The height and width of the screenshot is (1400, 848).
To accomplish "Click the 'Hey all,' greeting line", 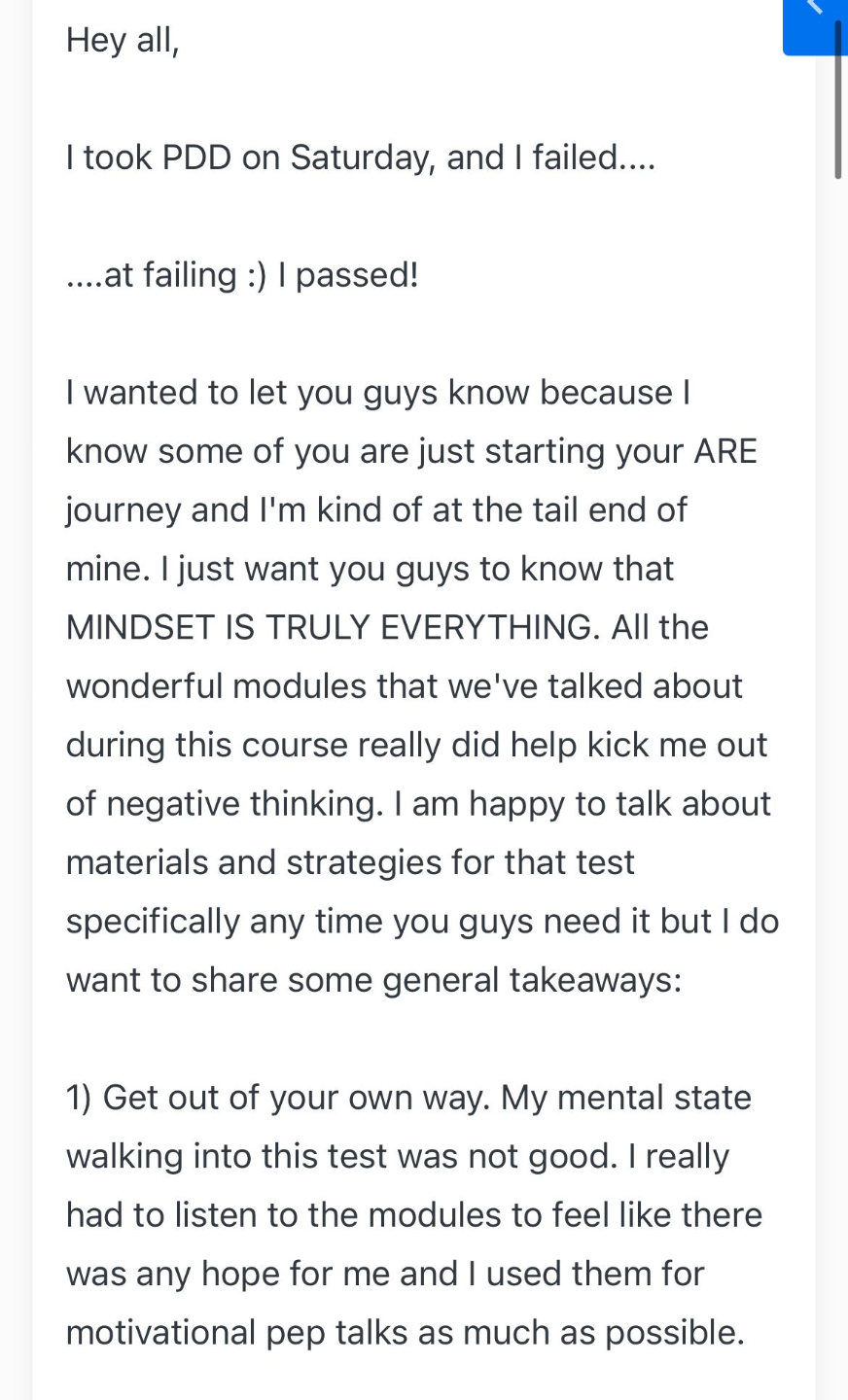I will pos(123,41).
